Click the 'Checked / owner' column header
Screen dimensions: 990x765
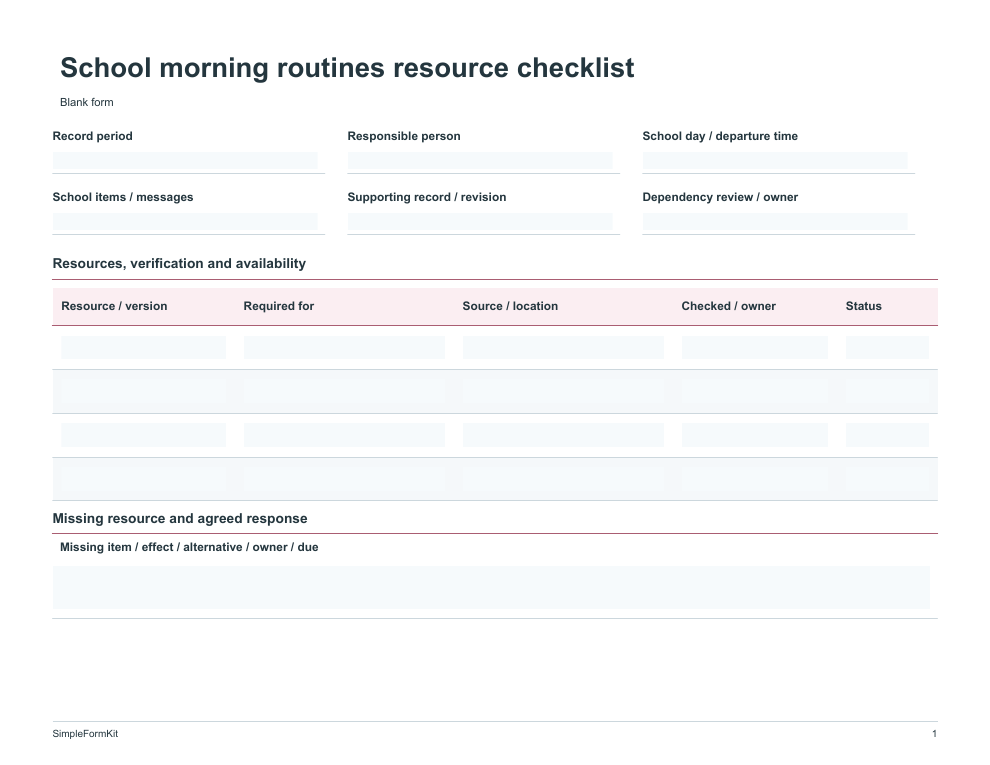pyautogui.click(x=729, y=306)
